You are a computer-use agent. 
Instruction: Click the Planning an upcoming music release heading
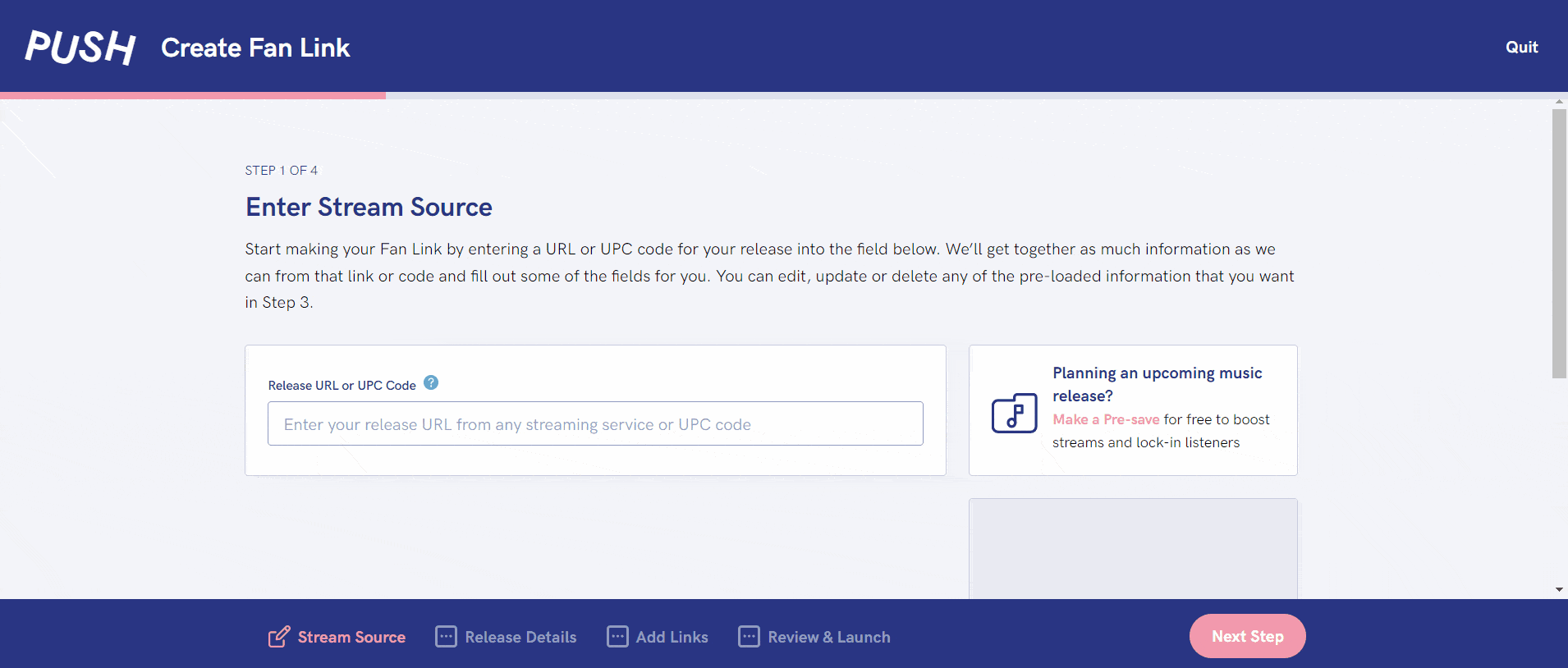click(x=1158, y=384)
